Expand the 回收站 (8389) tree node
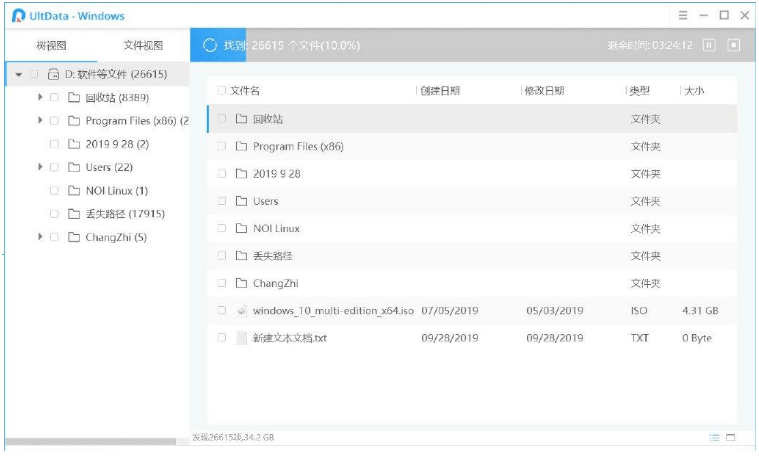 click(40, 97)
